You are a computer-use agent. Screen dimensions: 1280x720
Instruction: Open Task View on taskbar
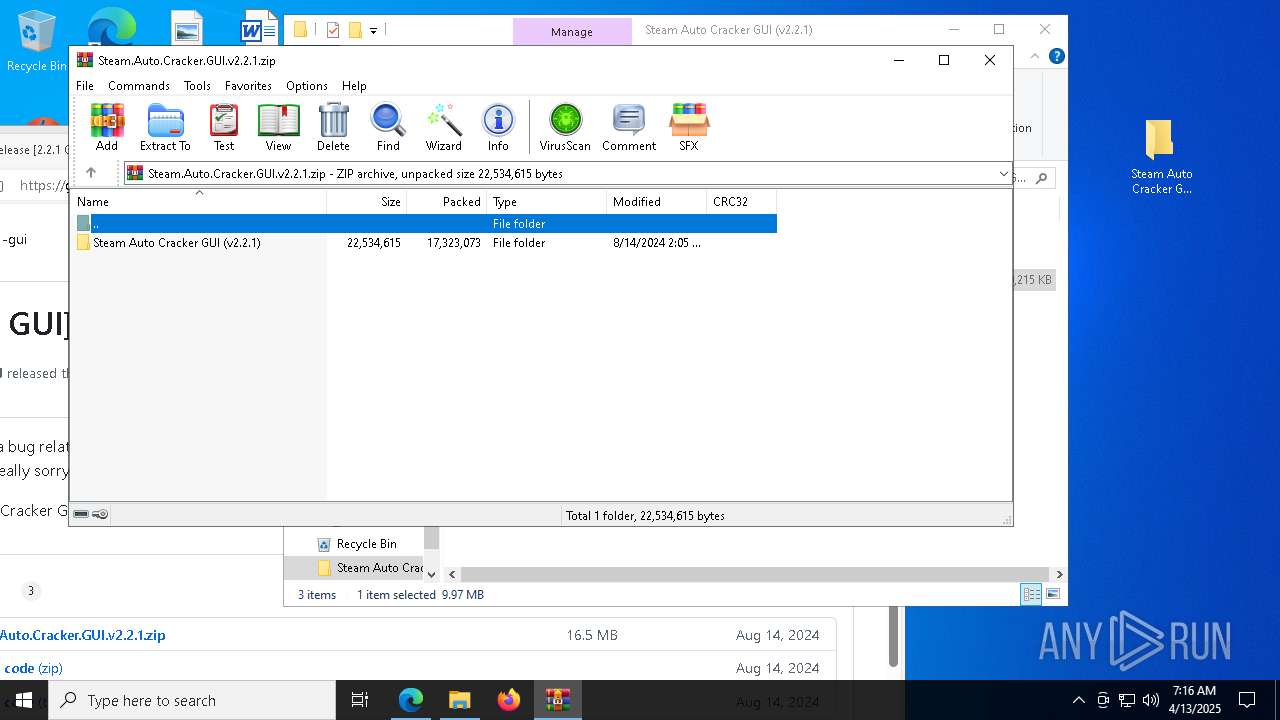[x=361, y=700]
